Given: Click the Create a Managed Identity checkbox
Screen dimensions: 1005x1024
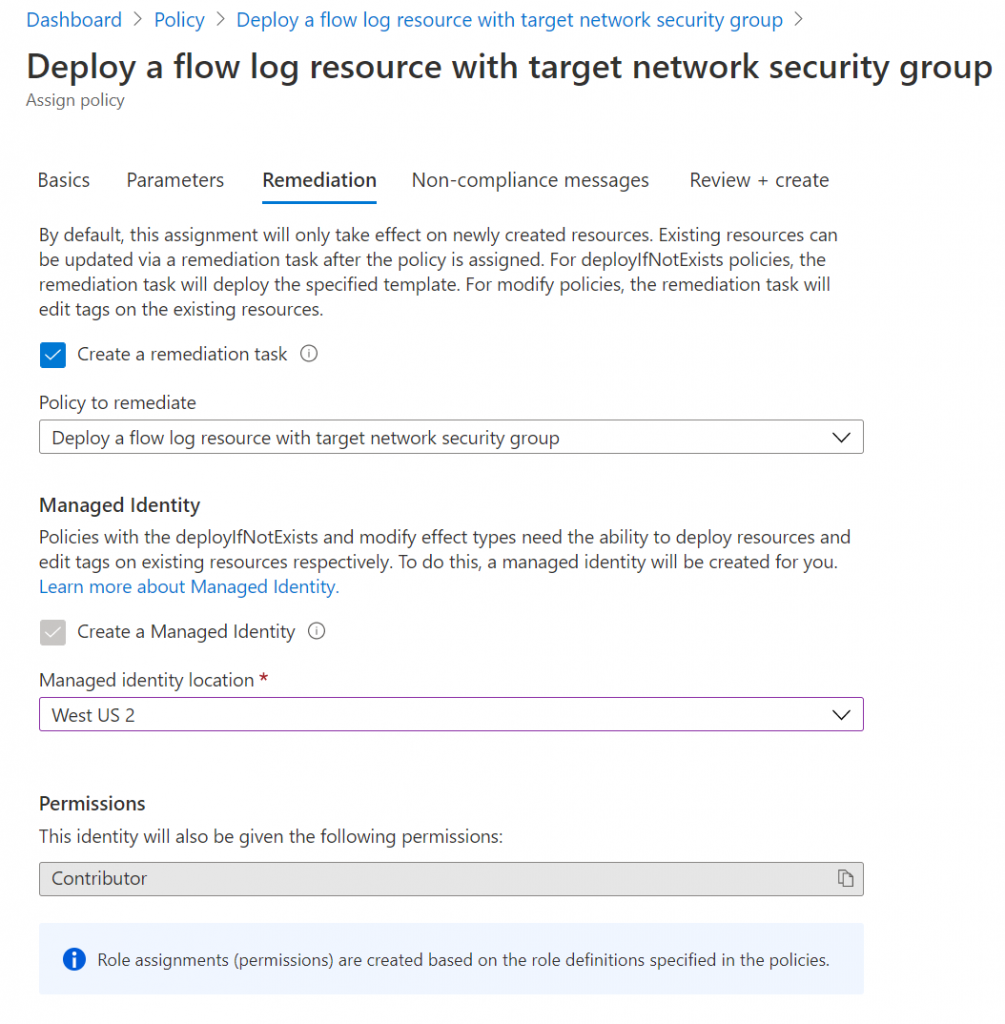Looking at the screenshot, I should (x=53, y=633).
